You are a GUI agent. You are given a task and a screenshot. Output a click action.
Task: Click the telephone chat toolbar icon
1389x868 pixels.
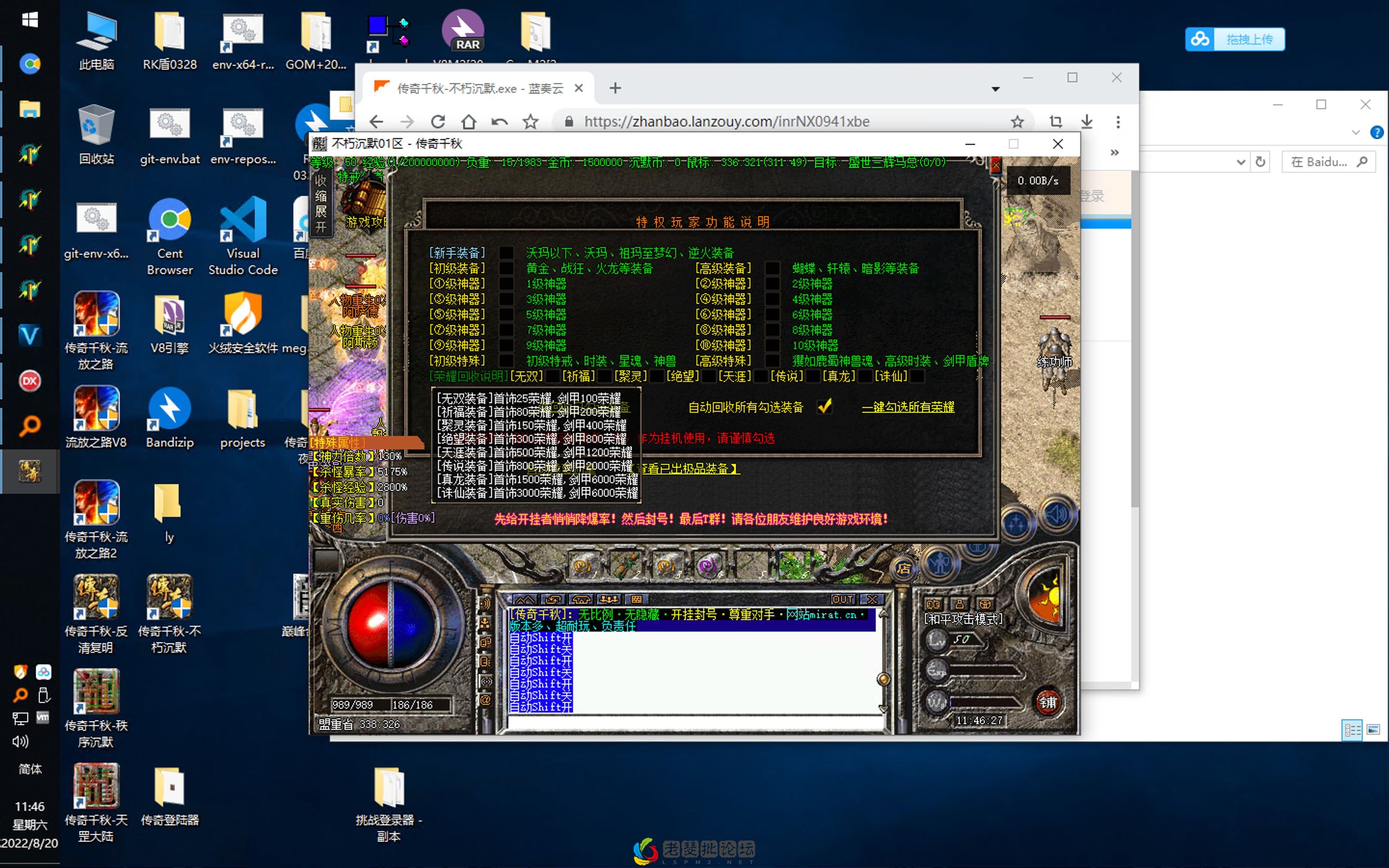(581, 599)
